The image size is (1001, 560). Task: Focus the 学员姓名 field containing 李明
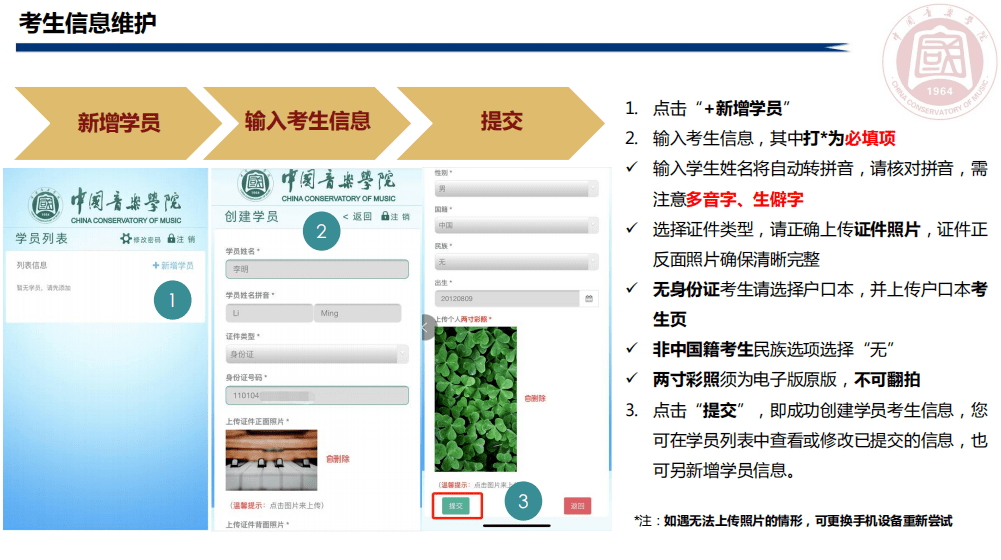[x=317, y=269]
